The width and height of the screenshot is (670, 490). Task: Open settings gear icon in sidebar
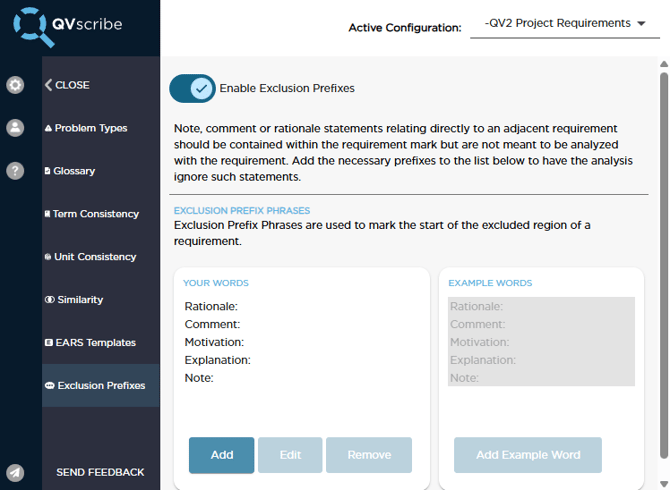click(x=15, y=85)
